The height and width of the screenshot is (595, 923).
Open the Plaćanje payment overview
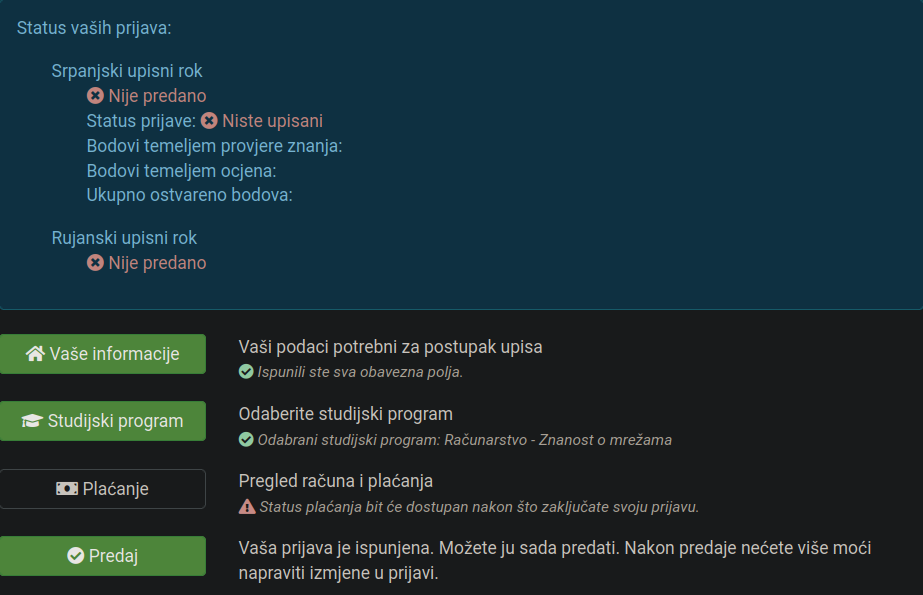coord(103,488)
